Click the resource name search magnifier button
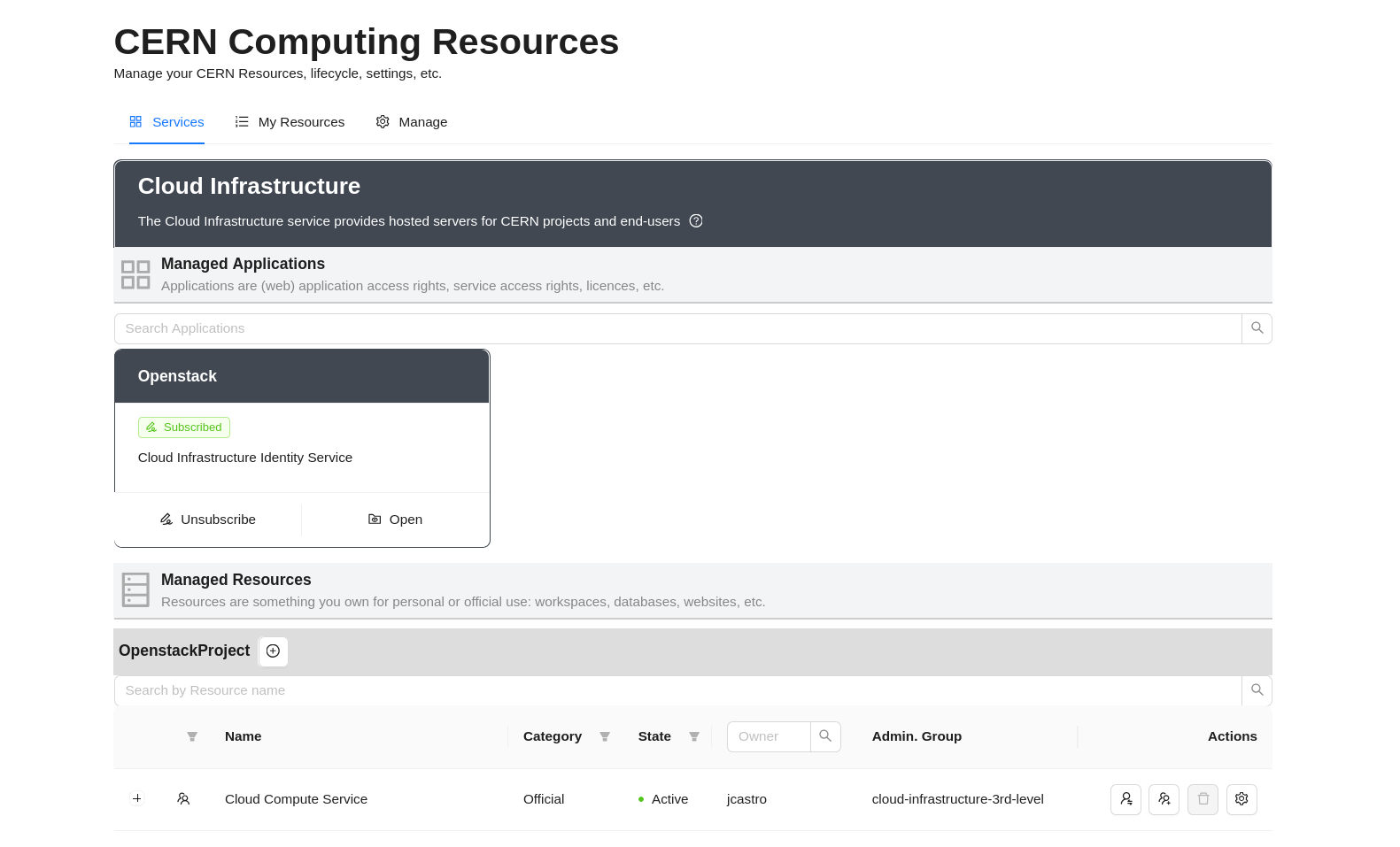This screenshot has height=847, width=1400. (1257, 690)
